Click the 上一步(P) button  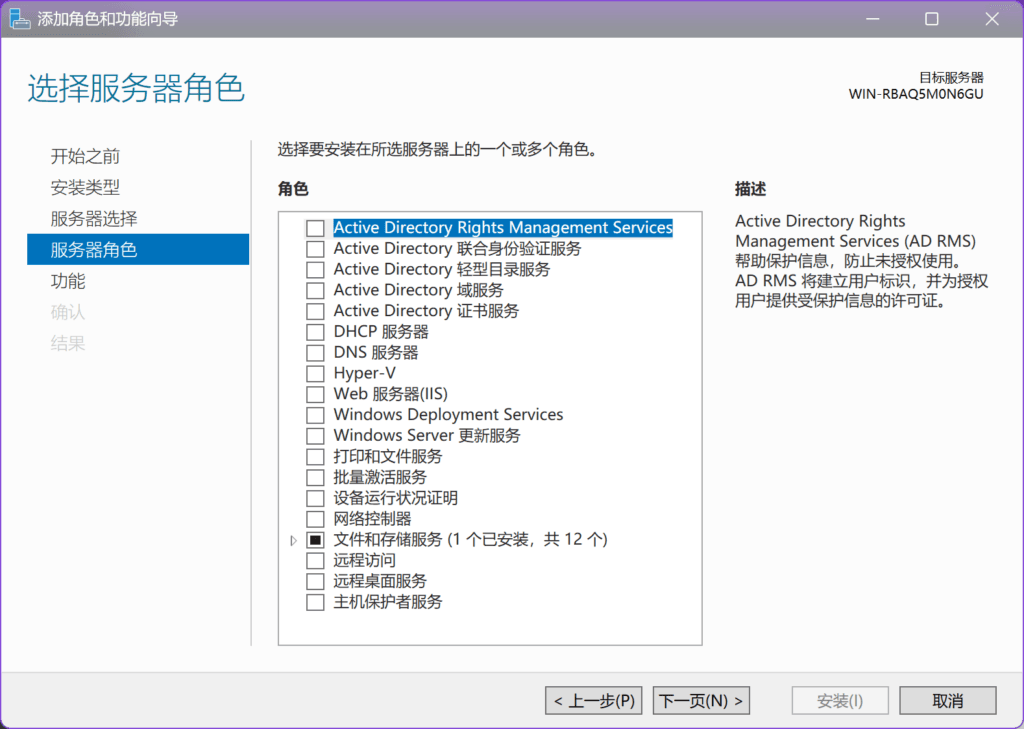pyautogui.click(x=594, y=701)
